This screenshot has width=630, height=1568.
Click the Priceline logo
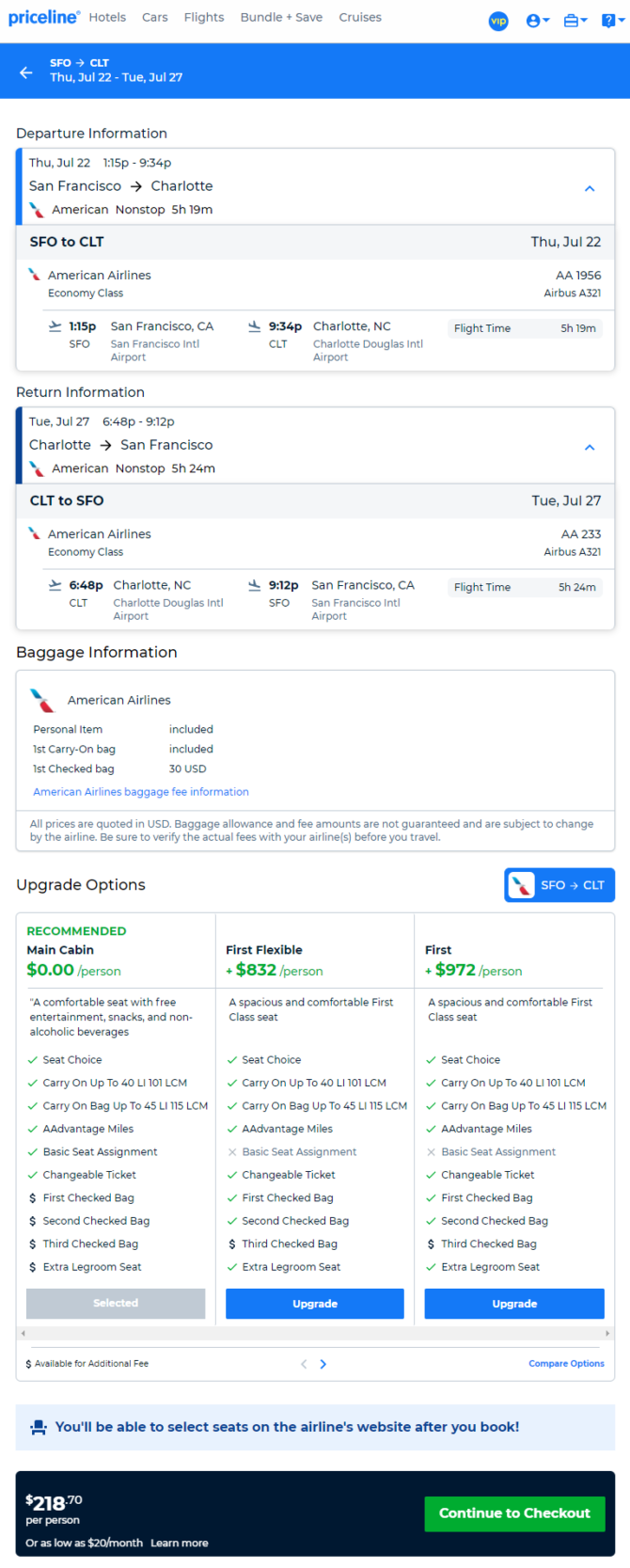tap(44, 18)
